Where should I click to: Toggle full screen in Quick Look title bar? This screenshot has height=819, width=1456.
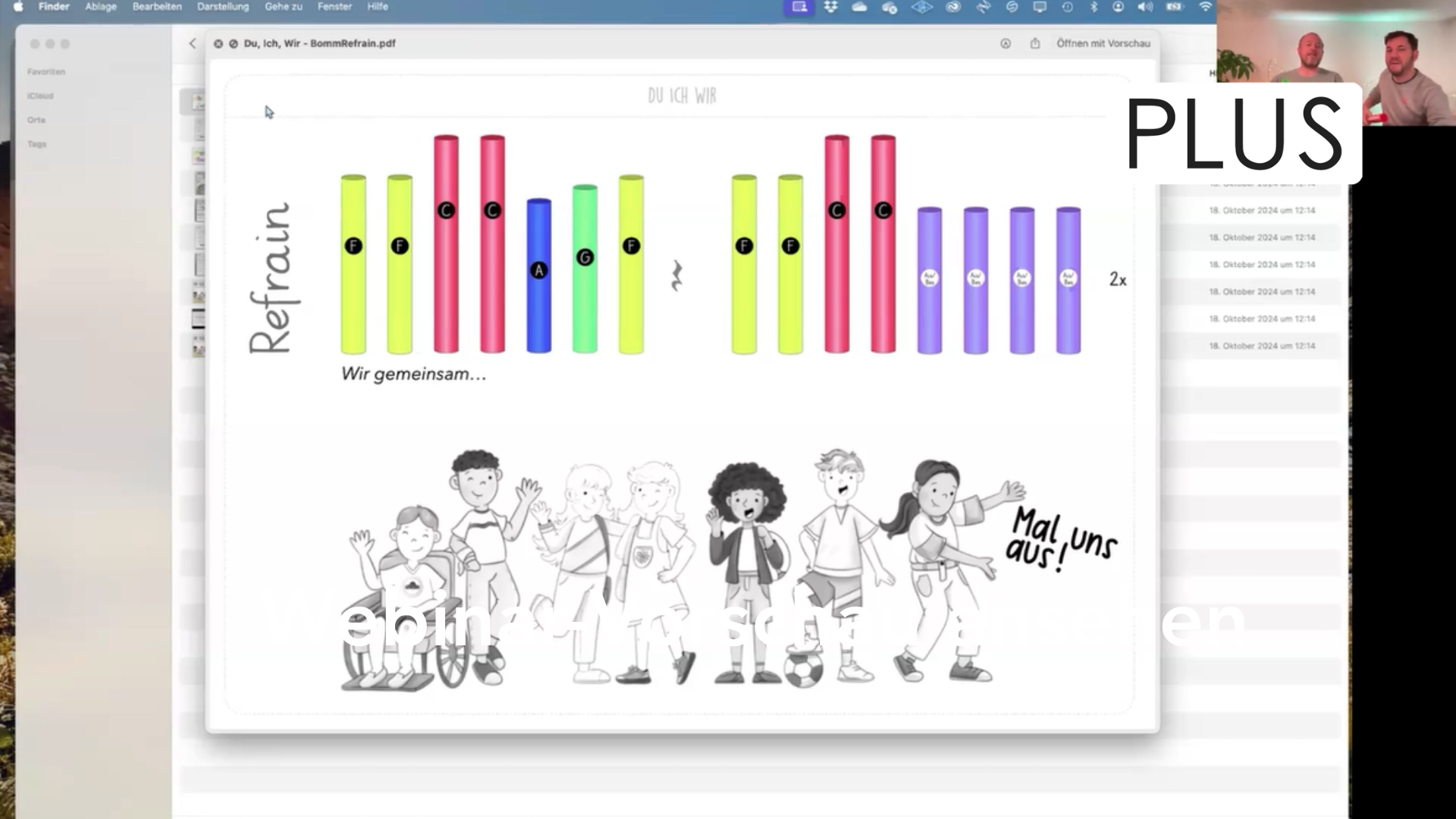point(233,44)
